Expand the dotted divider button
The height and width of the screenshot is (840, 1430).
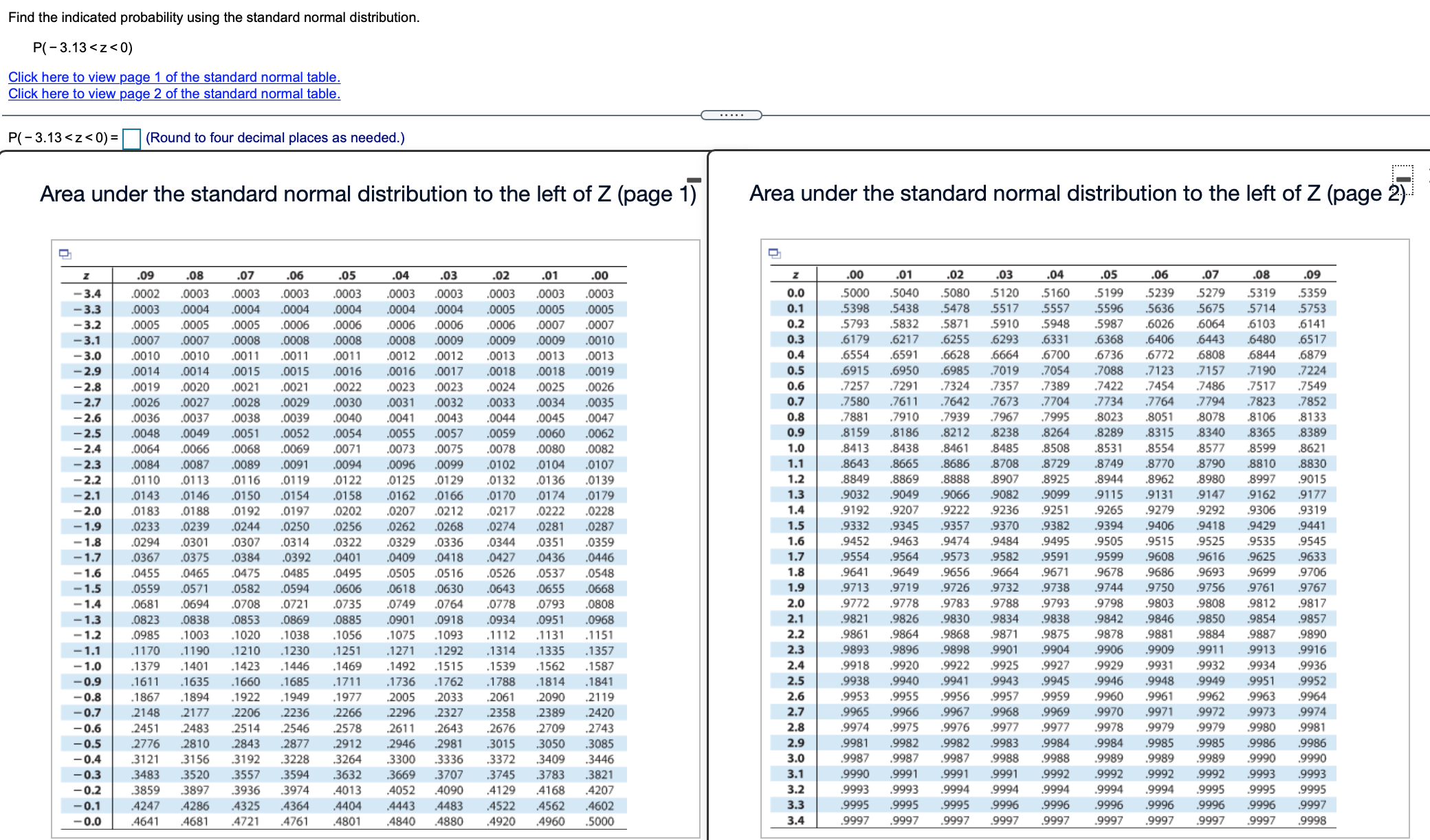coord(731,114)
